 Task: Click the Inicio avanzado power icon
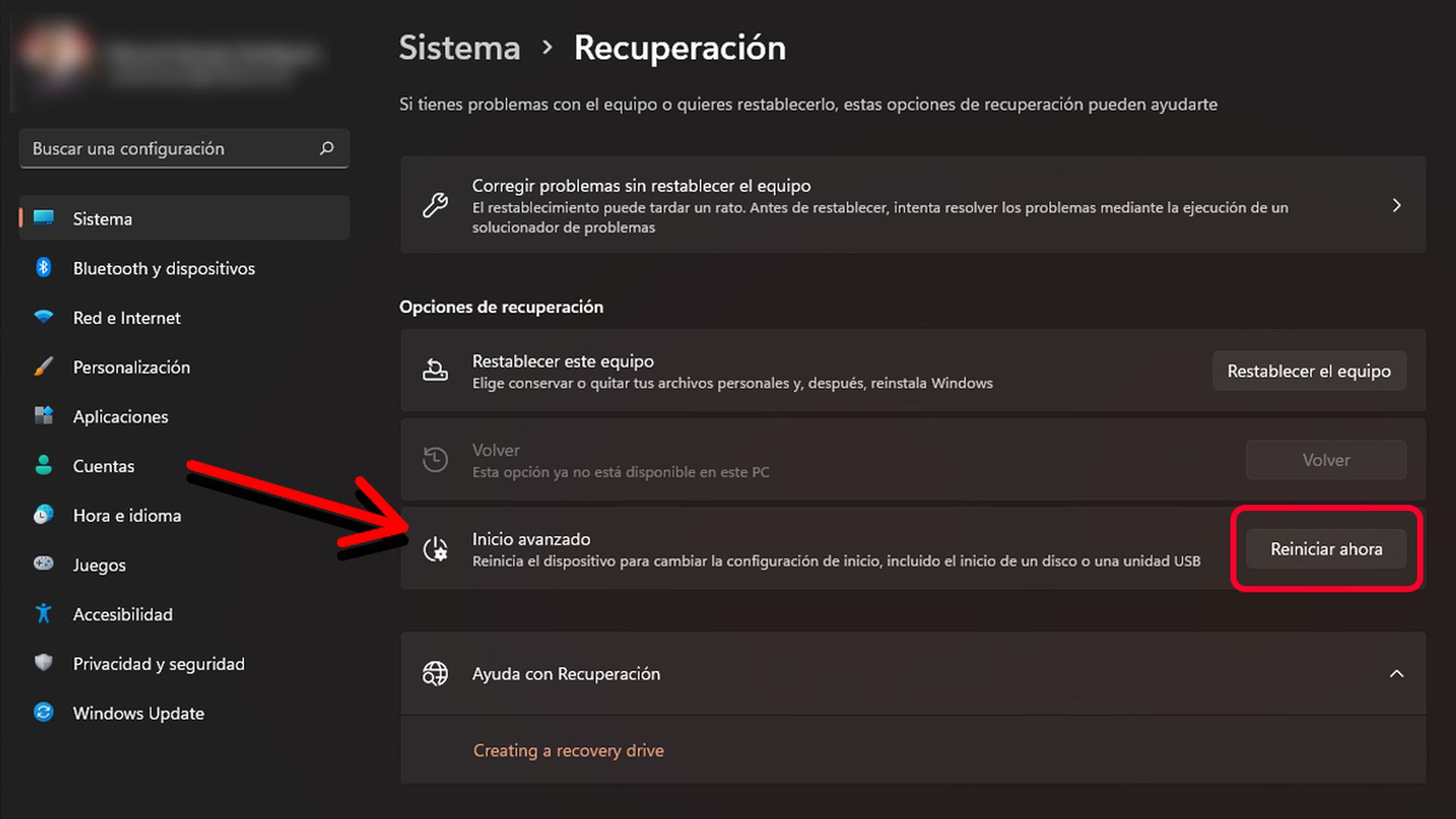(435, 549)
